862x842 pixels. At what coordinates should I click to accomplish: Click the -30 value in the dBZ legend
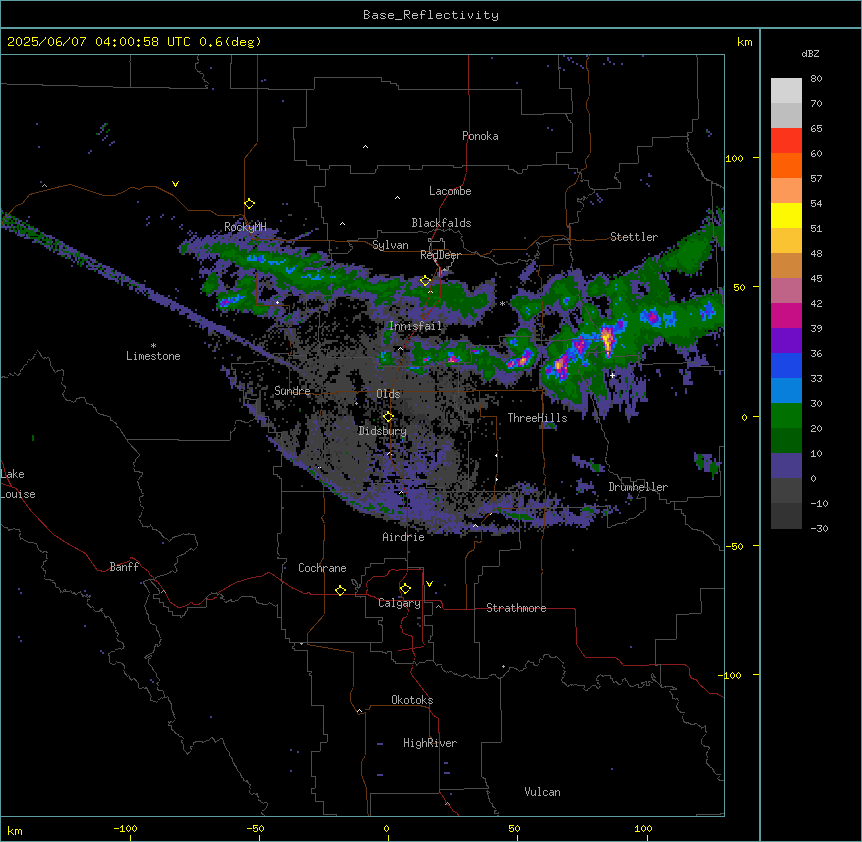click(819, 529)
